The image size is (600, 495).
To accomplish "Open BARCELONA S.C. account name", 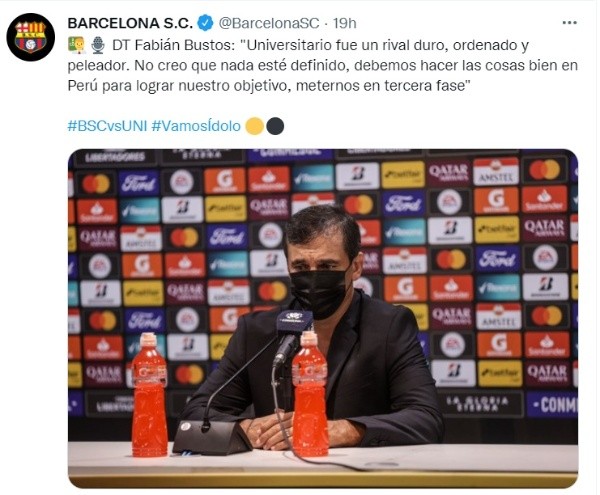I will point(130,23).
